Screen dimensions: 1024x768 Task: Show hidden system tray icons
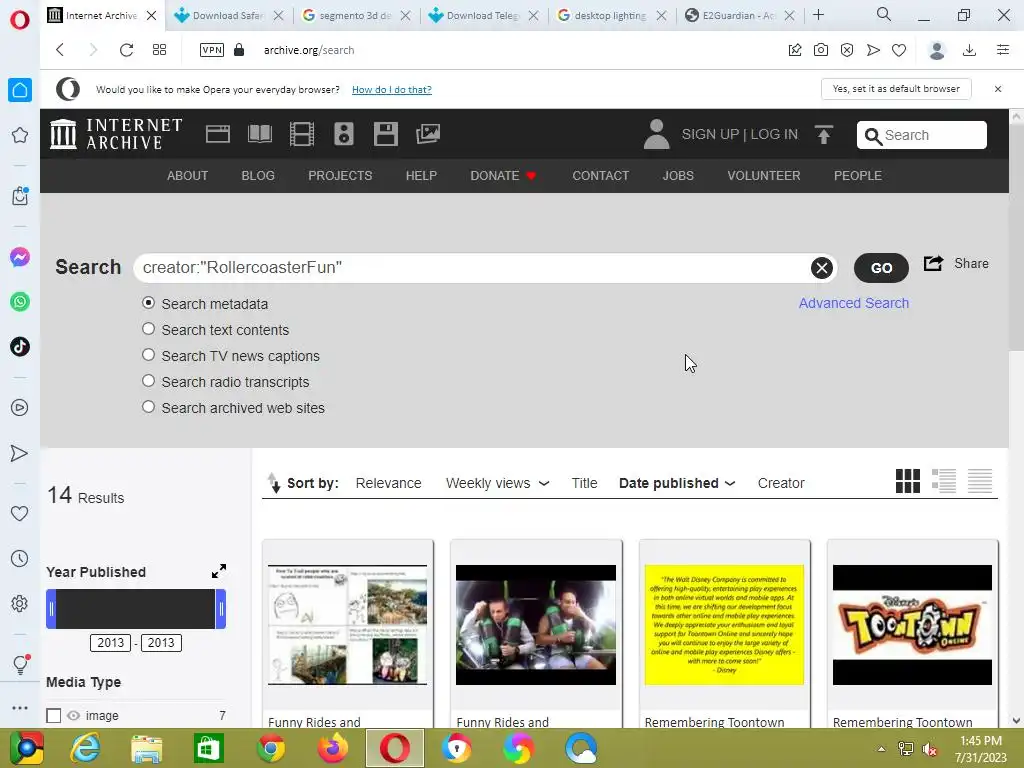tap(881, 749)
